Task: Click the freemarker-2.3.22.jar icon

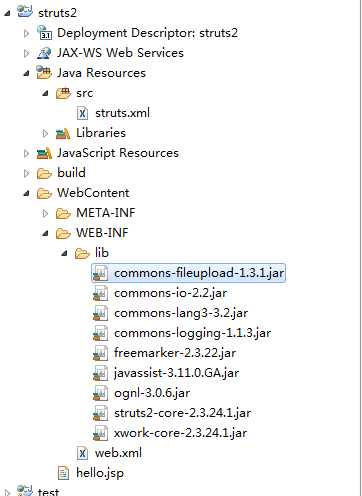Action: click(100, 353)
